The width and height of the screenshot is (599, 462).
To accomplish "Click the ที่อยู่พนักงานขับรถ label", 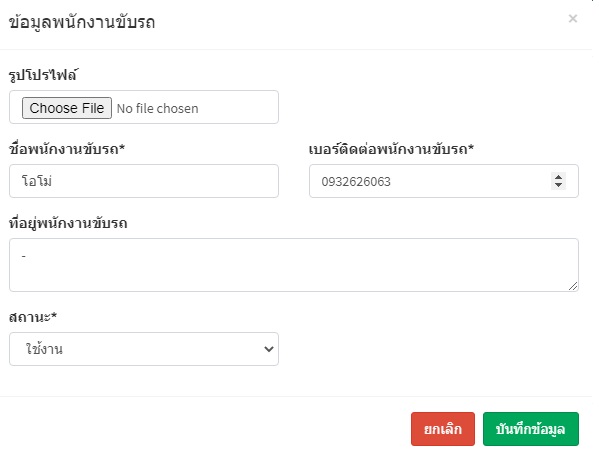I will 68,223.
